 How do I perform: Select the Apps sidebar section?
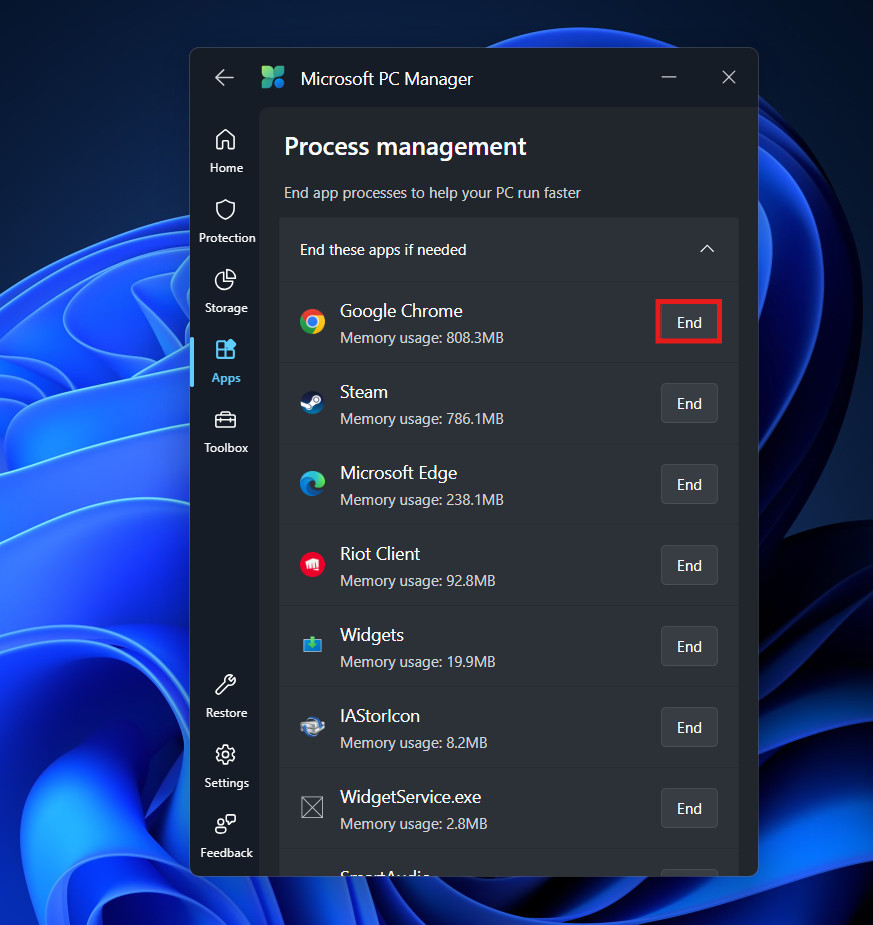226,361
